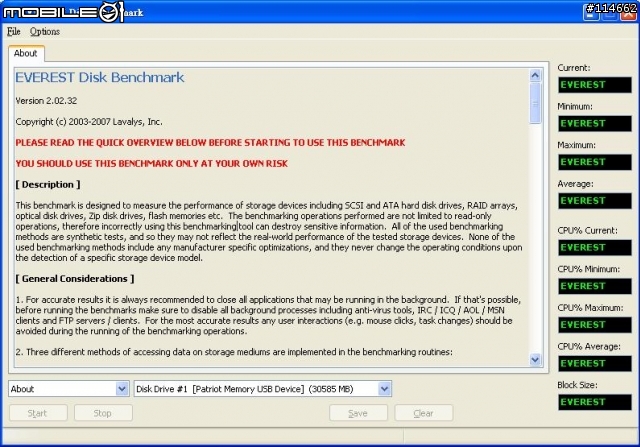Click the Save button
The image size is (640, 447).
pyautogui.click(x=358, y=413)
